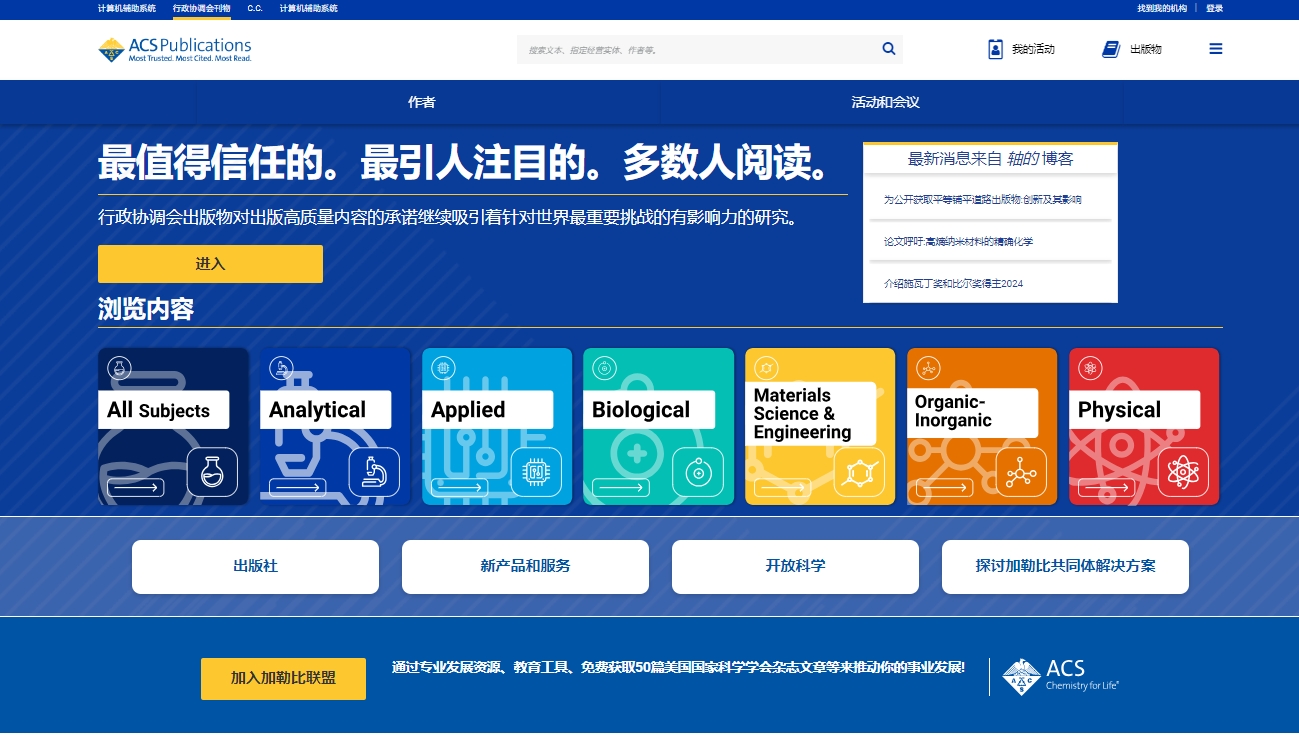This screenshot has width=1299, height=743.
Task: Open C.C. top bar item
Action: [x=255, y=8]
